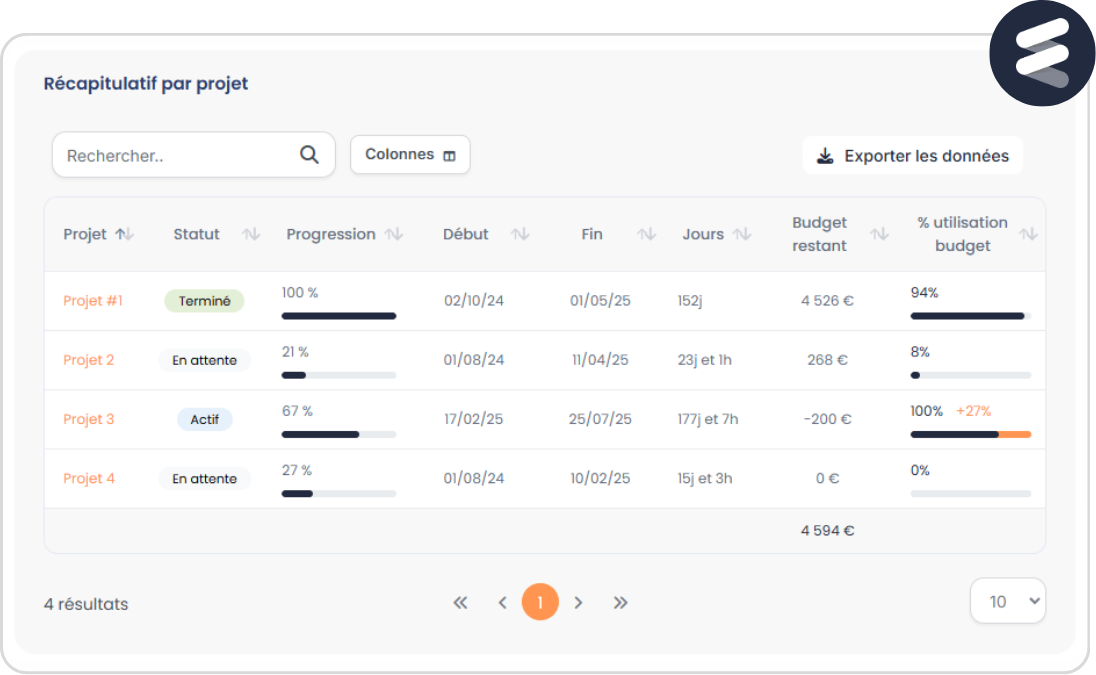
Task: Click the magnifying glass search icon
Action: 309,155
